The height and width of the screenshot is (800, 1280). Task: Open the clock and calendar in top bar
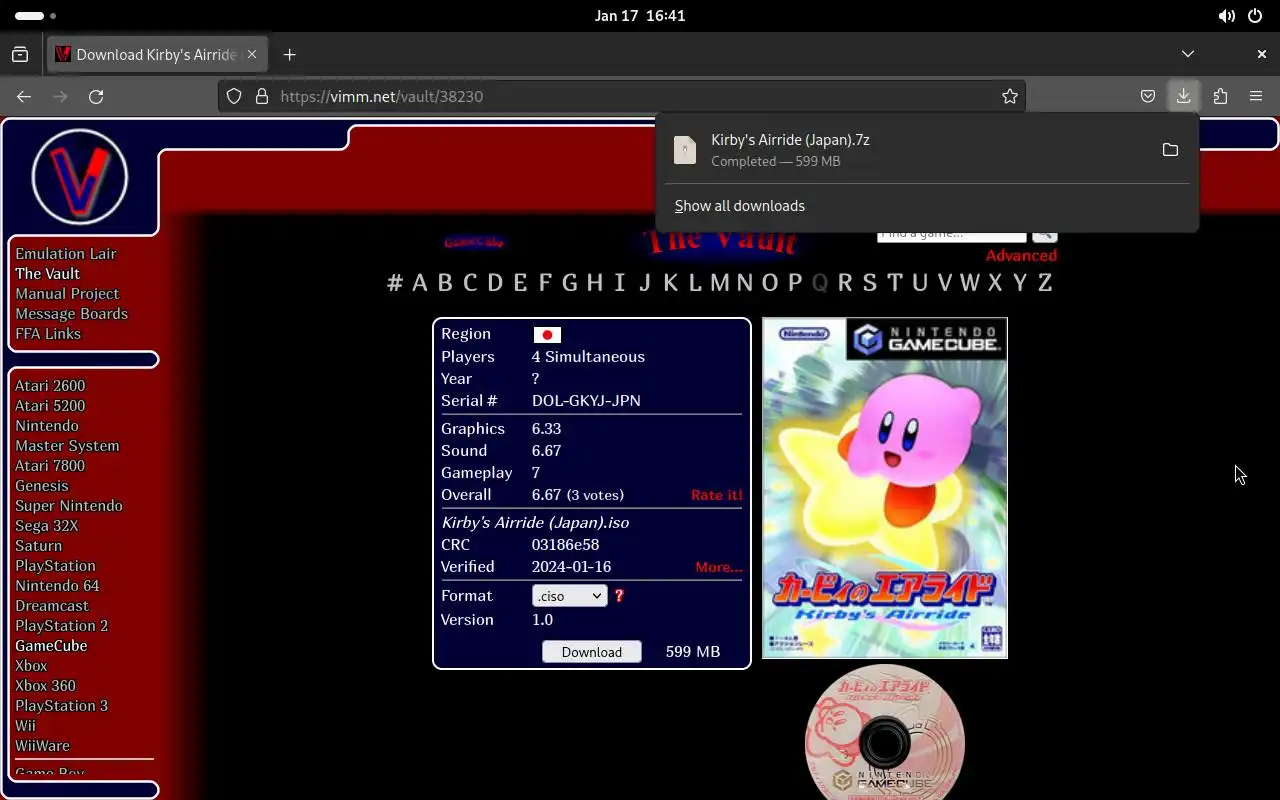[640, 16]
